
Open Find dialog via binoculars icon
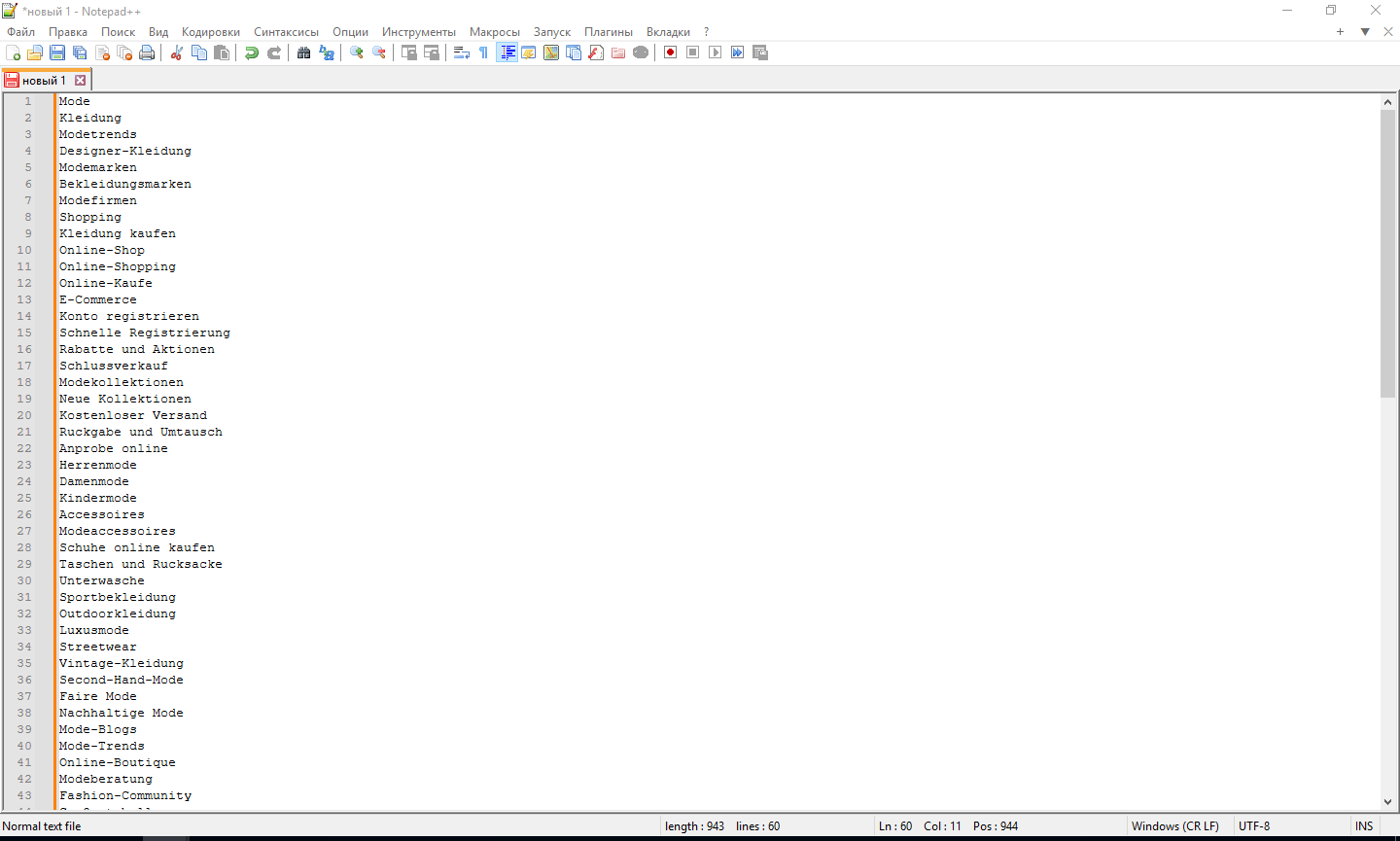[x=303, y=53]
